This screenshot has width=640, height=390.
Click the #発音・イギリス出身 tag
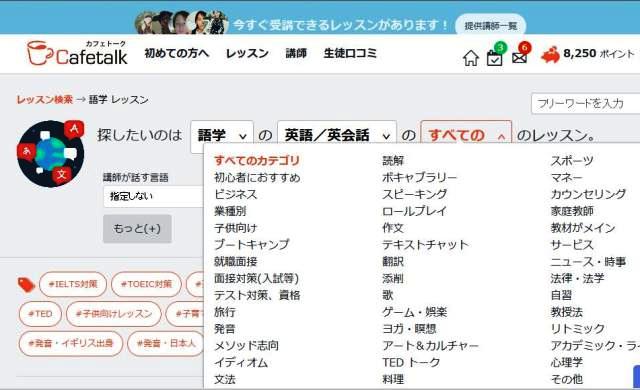tap(71, 343)
